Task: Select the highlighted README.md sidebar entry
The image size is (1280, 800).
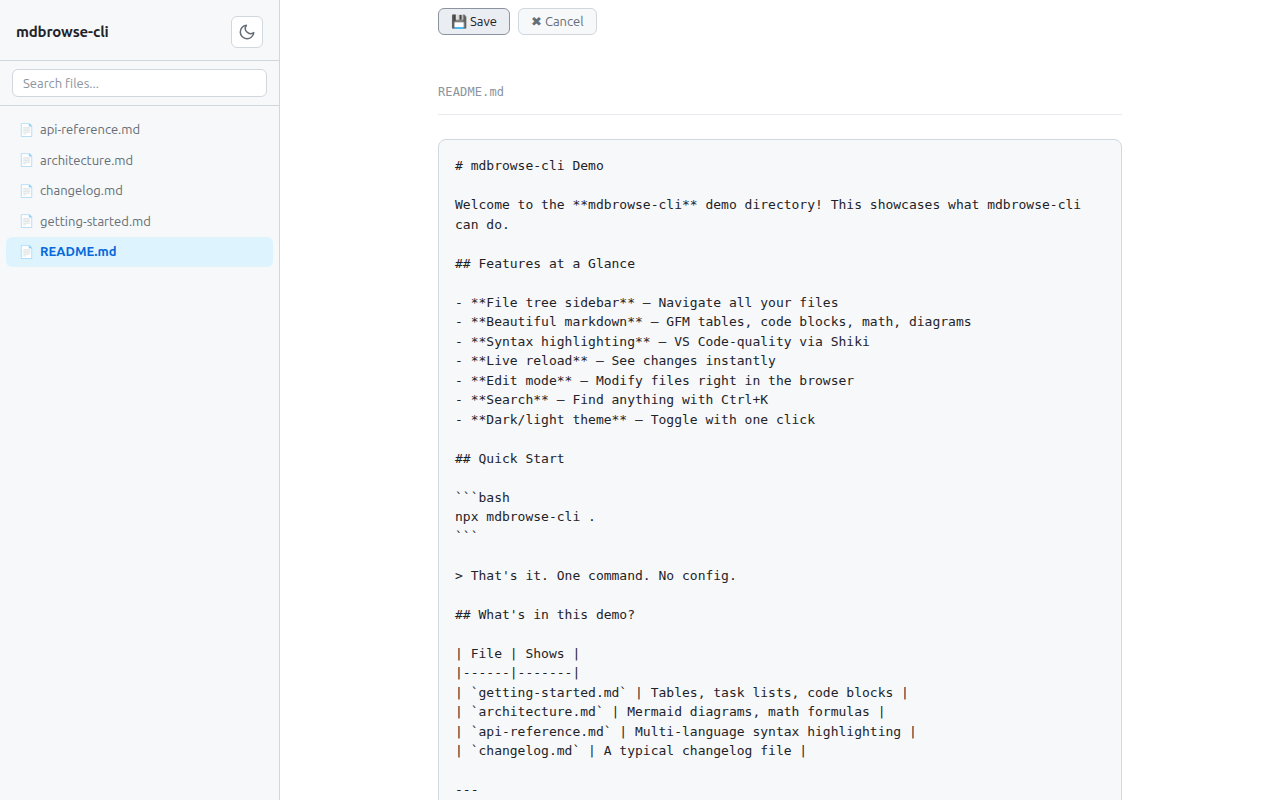Action: pyautogui.click(x=139, y=252)
